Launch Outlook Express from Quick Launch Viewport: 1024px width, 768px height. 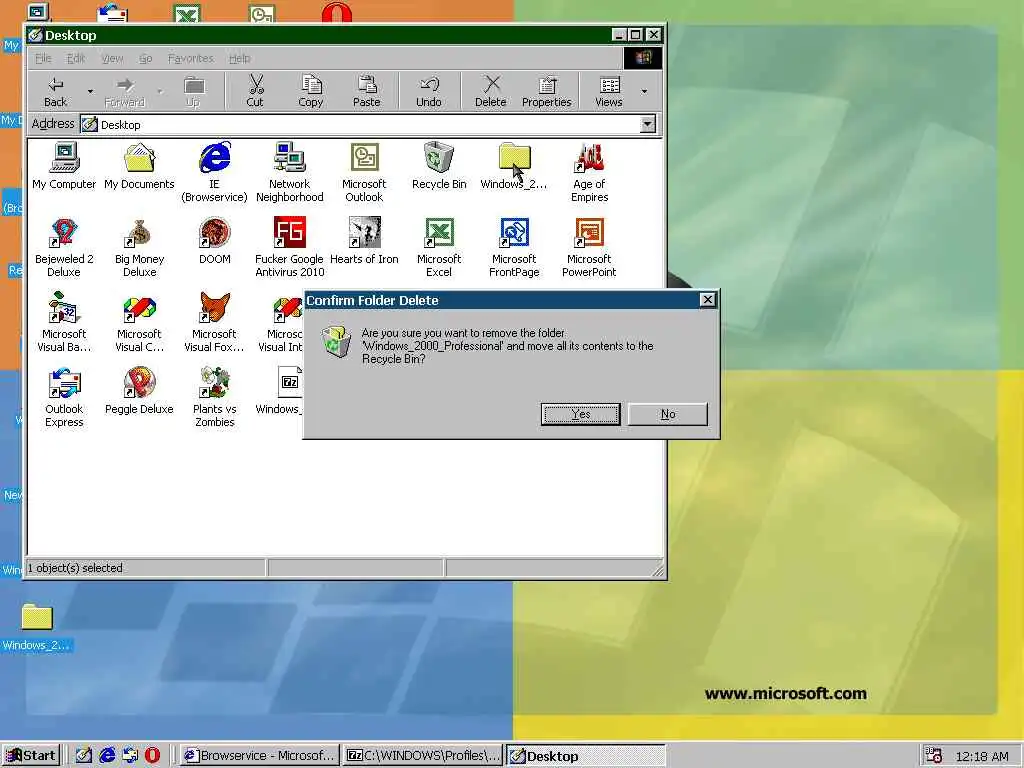click(x=130, y=756)
